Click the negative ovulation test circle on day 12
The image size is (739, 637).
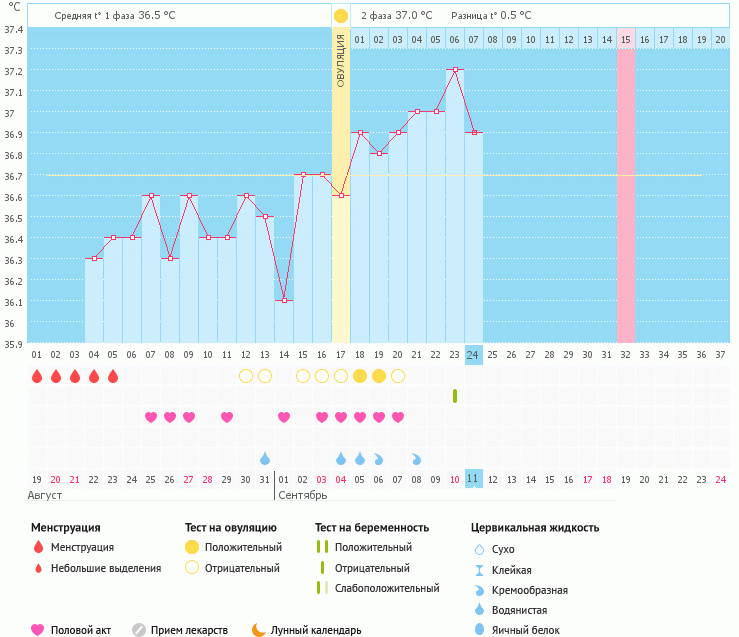click(246, 376)
